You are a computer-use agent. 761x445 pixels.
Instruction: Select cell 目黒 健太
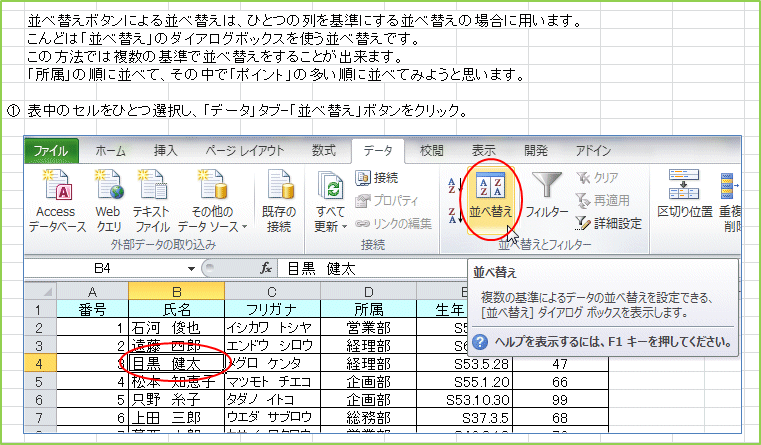[x=177, y=363]
